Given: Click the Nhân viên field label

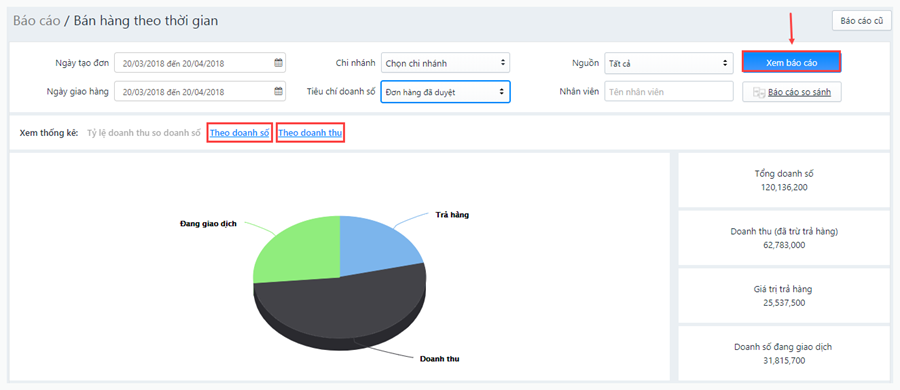Looking at the screenshot, I should pos(580,91).
